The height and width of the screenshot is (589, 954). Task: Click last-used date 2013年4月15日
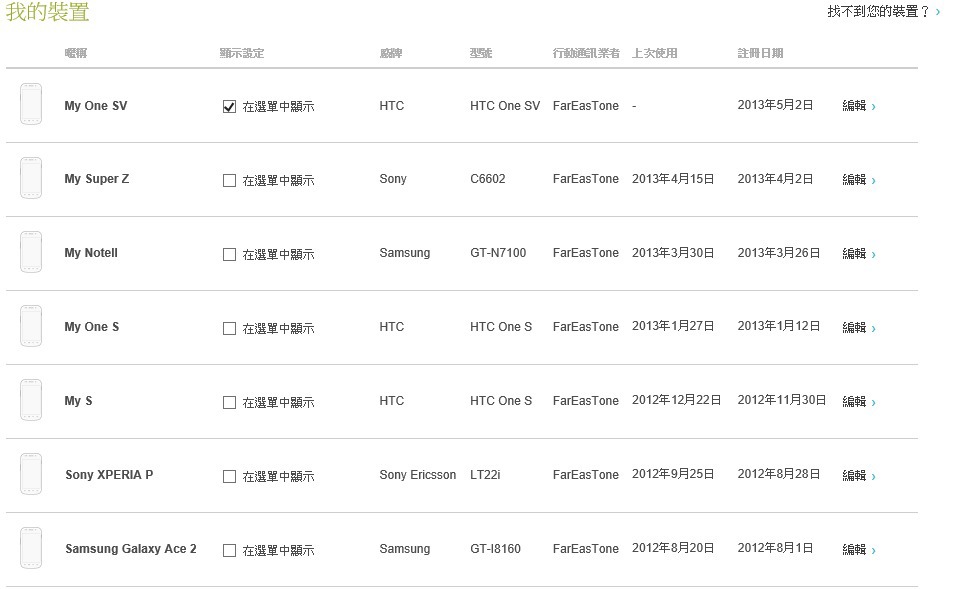tap(673, 179)
